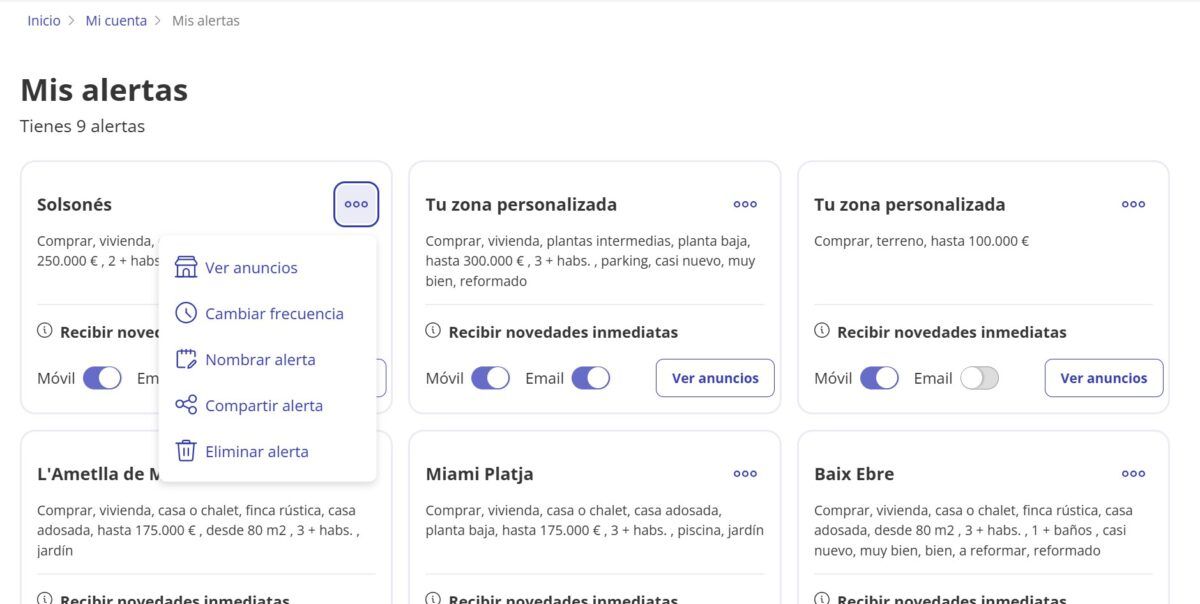Enable Email notifications on rightmost alert
The width and height of the screenshot is (1200, 604).
979,377
